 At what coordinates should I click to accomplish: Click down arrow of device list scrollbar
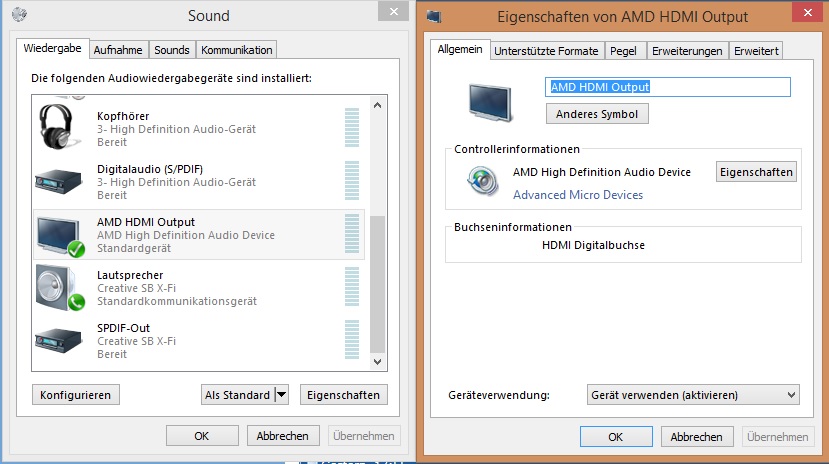coord(377,362)
